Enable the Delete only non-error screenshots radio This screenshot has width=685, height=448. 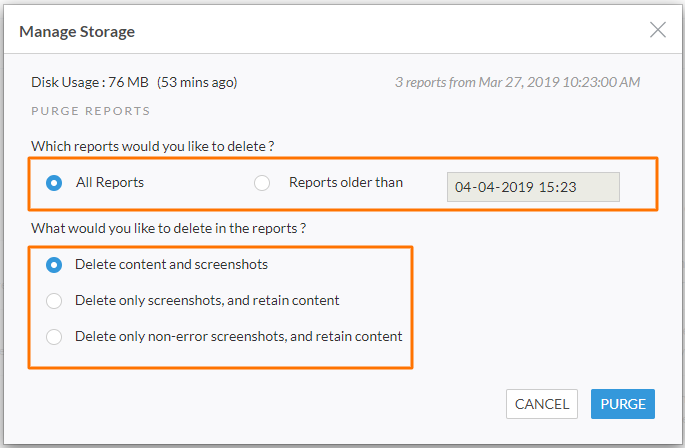54,337
